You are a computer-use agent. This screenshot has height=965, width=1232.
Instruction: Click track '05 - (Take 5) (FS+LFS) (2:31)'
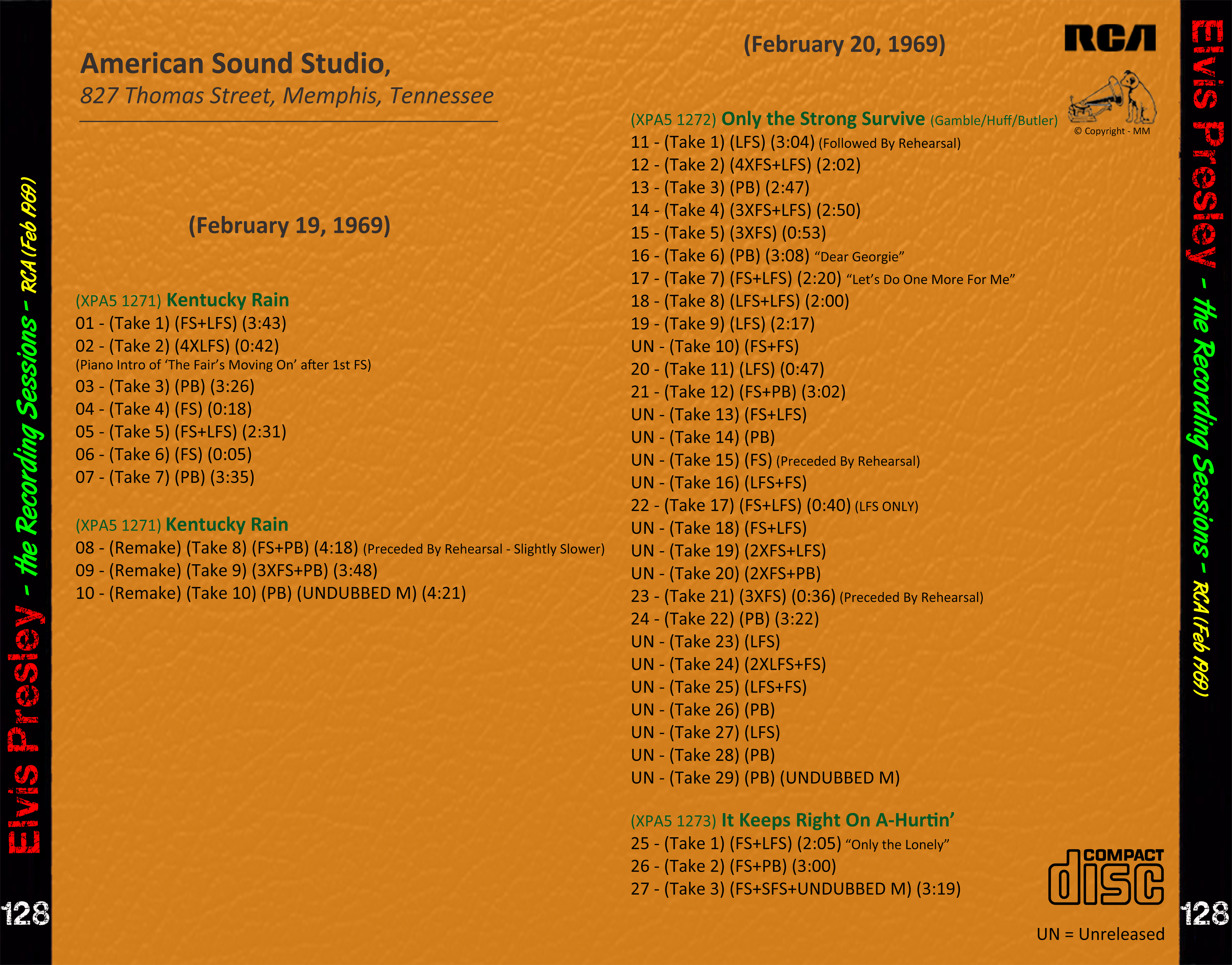(x=181, y=432)
